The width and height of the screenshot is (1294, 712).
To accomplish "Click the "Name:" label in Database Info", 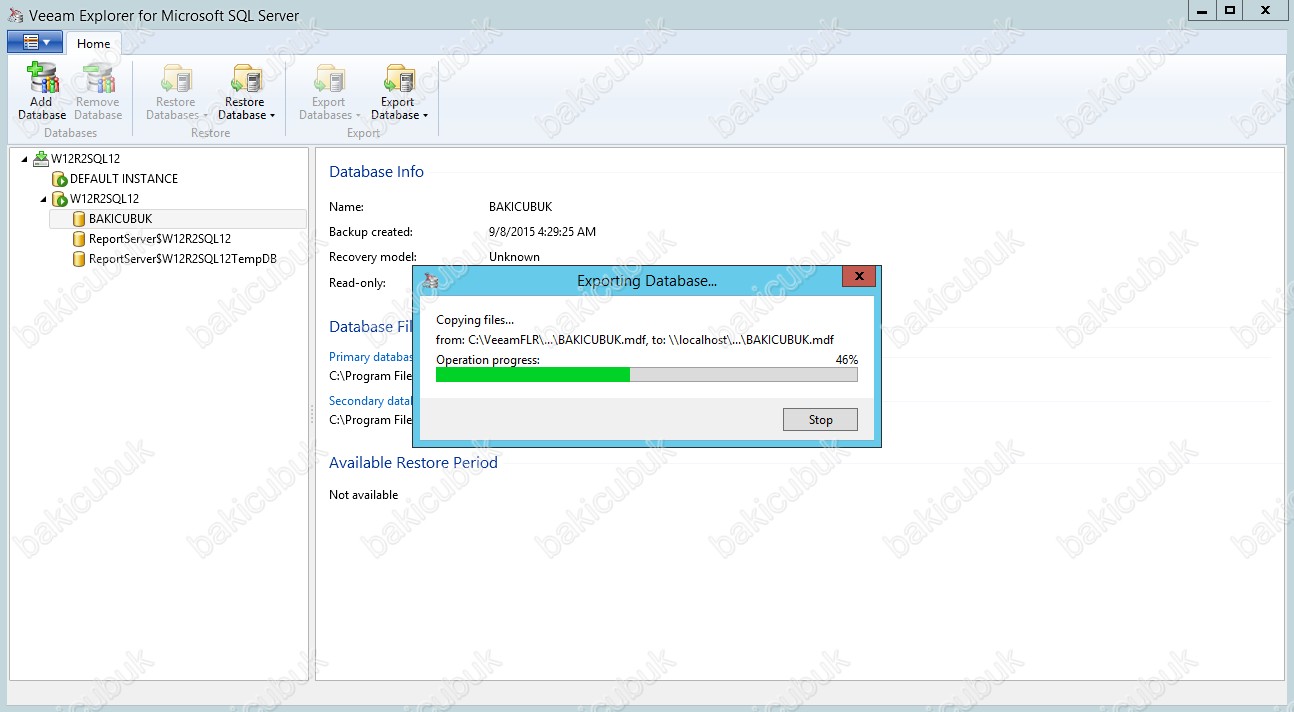I will click(x=346, y=207).
